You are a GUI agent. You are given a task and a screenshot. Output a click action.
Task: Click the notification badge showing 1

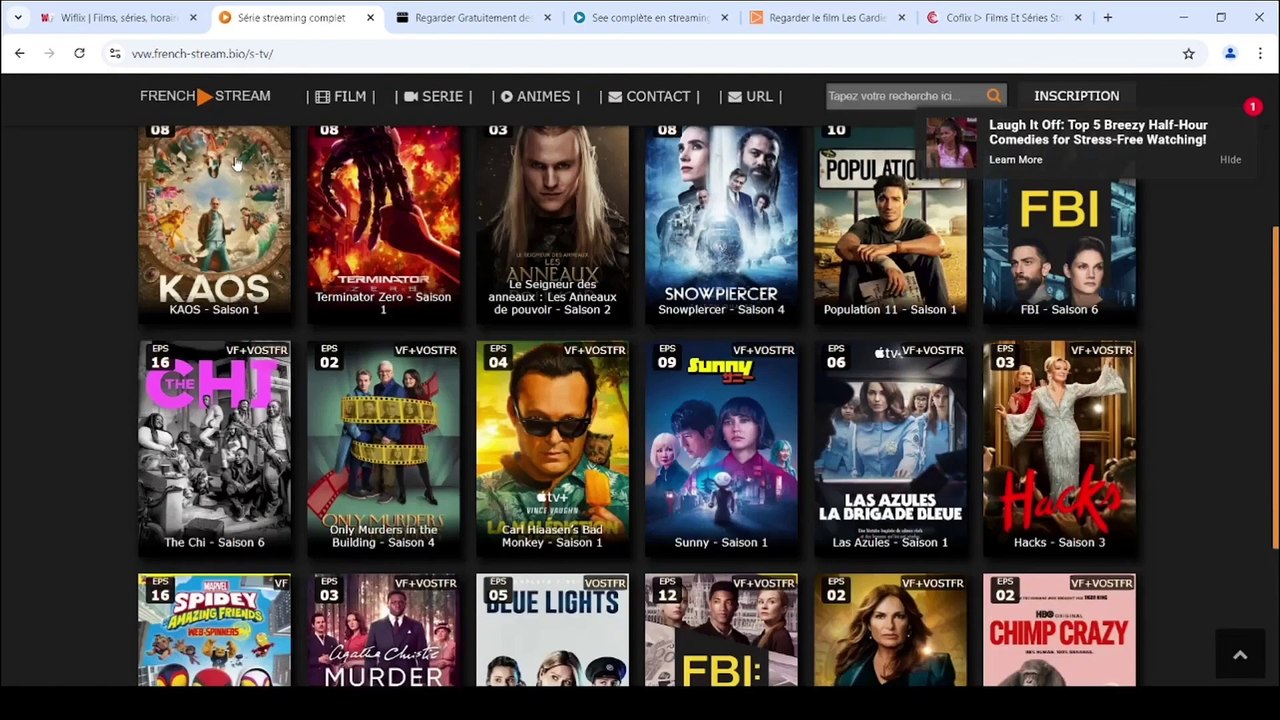click(1252, 107)
